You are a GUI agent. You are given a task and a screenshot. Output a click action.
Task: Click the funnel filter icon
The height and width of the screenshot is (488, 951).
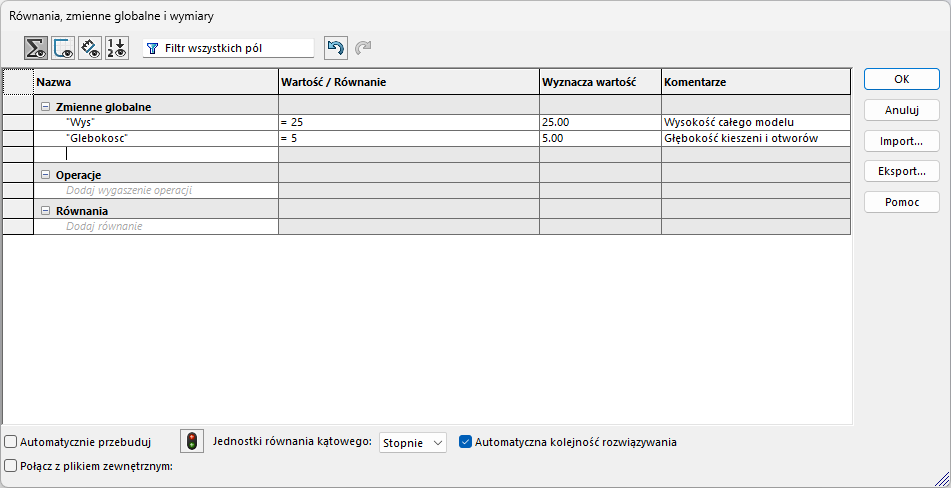tap(153, 48)
